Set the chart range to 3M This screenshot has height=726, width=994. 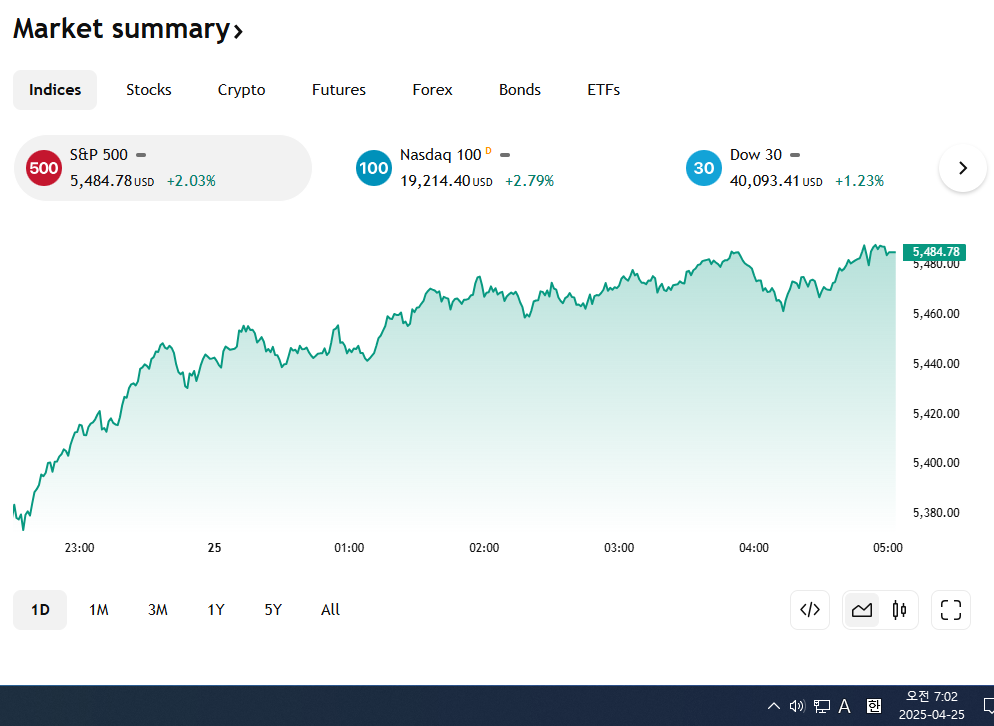click(158, 610)
